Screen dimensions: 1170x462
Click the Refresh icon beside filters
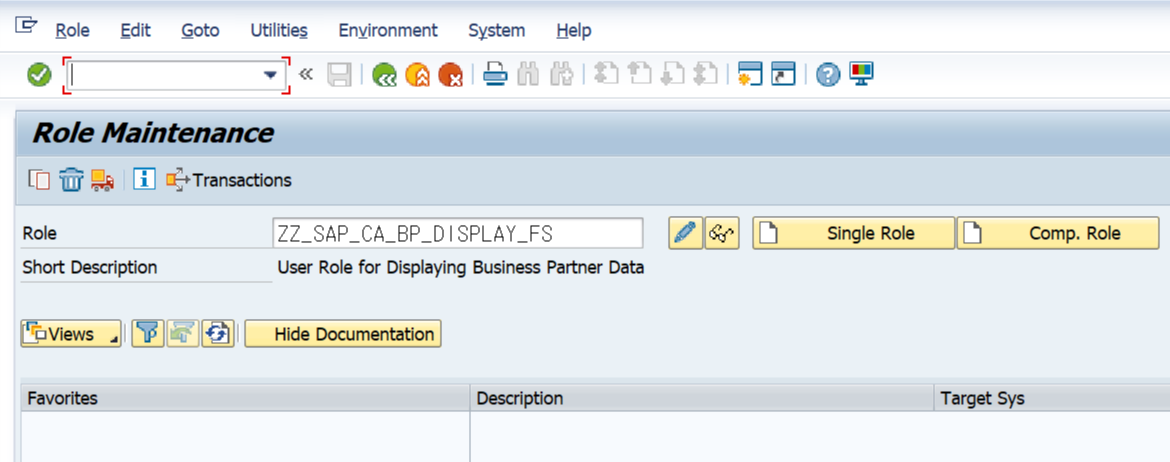(x=218, y=334)
